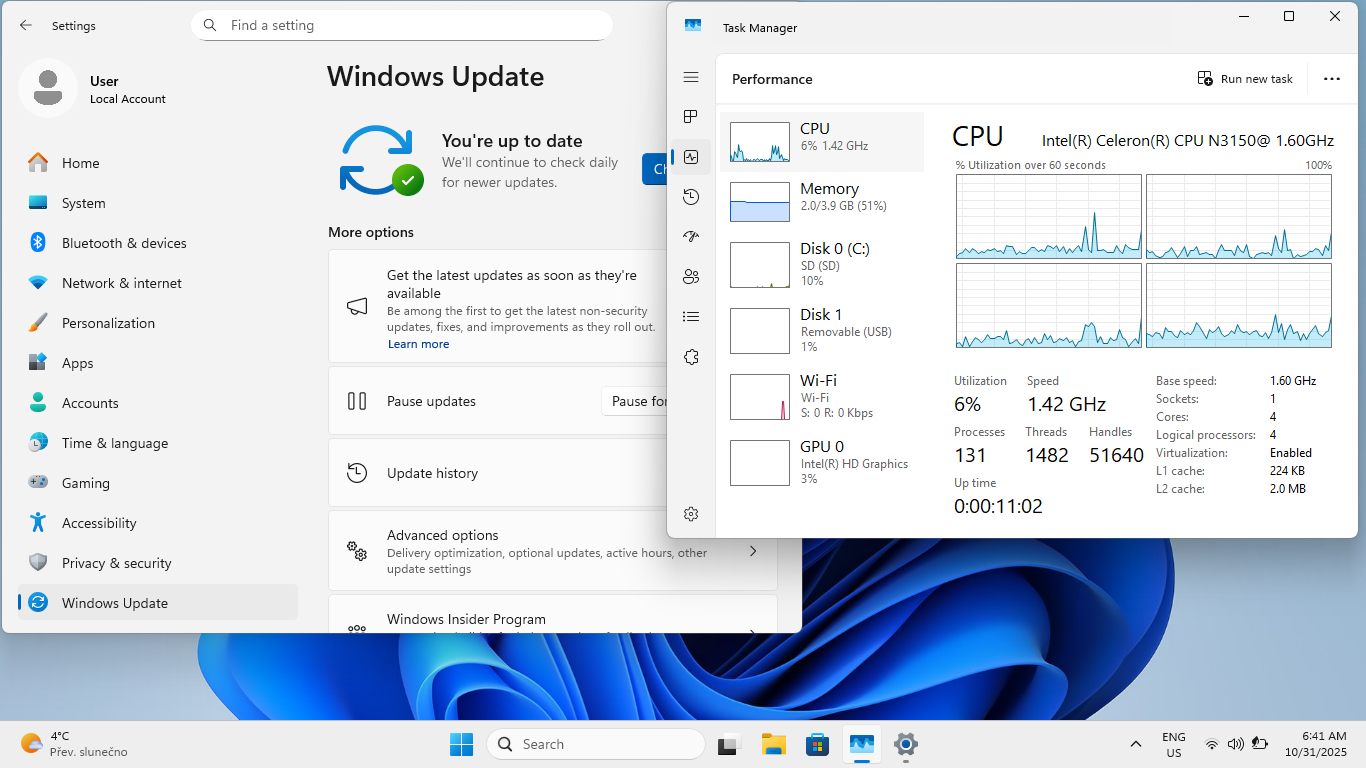This screenshot has width=1366, height=768.
Task: Go back using the Settings back arrow
Action: pos(26,26)
